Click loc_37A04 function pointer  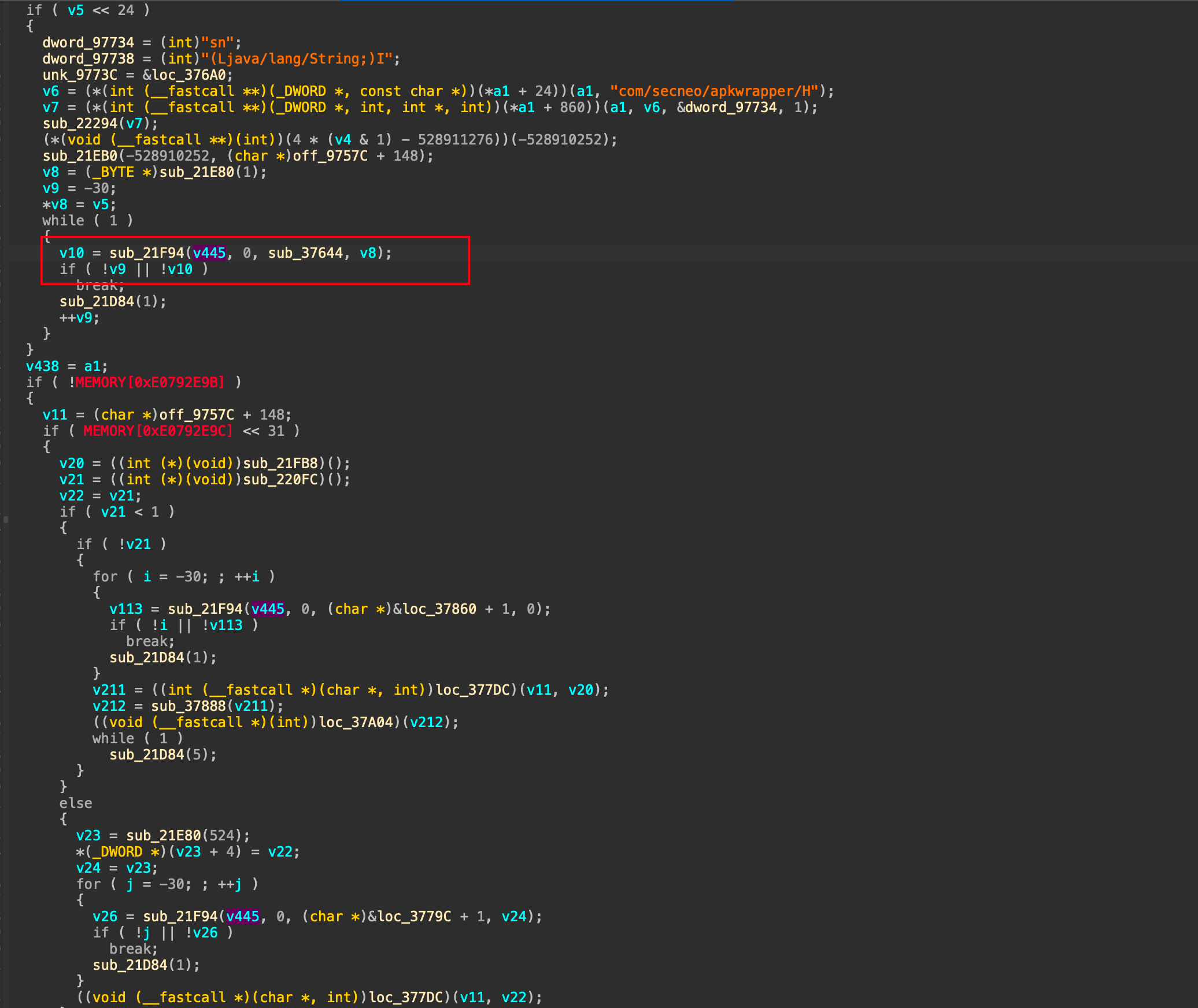pyautogui.click(x=356, y=722)
